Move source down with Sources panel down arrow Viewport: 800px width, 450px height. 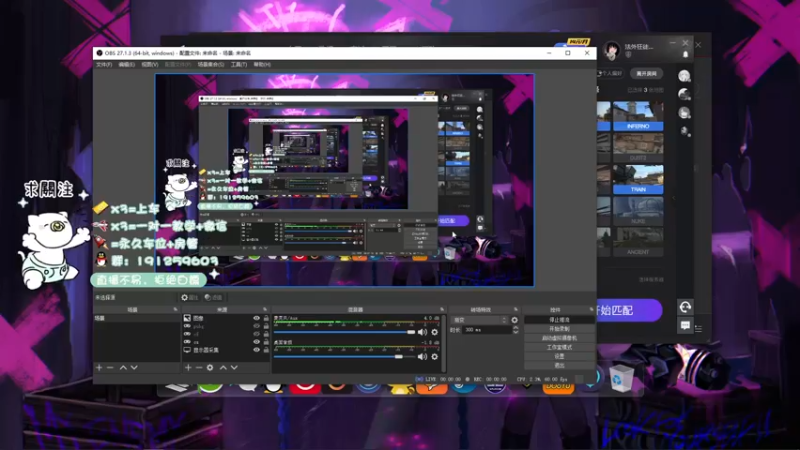234,367
